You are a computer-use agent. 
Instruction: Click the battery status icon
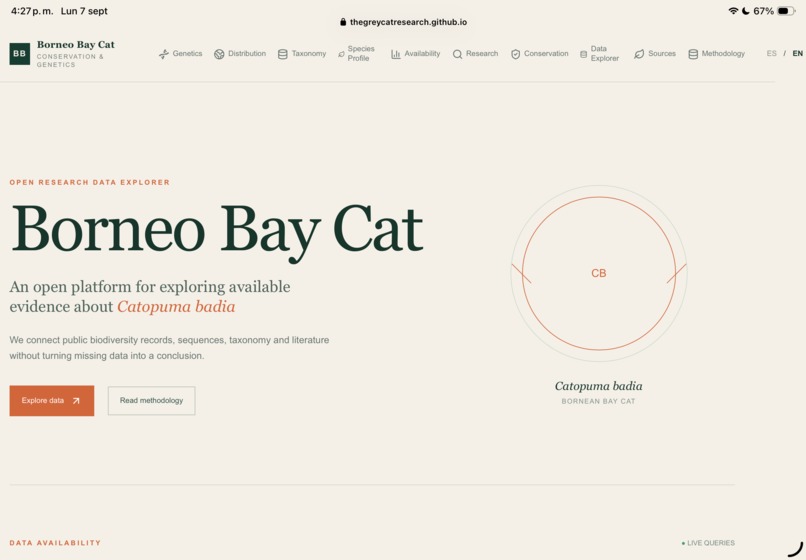pyautogui.click(x=786, y=11)
